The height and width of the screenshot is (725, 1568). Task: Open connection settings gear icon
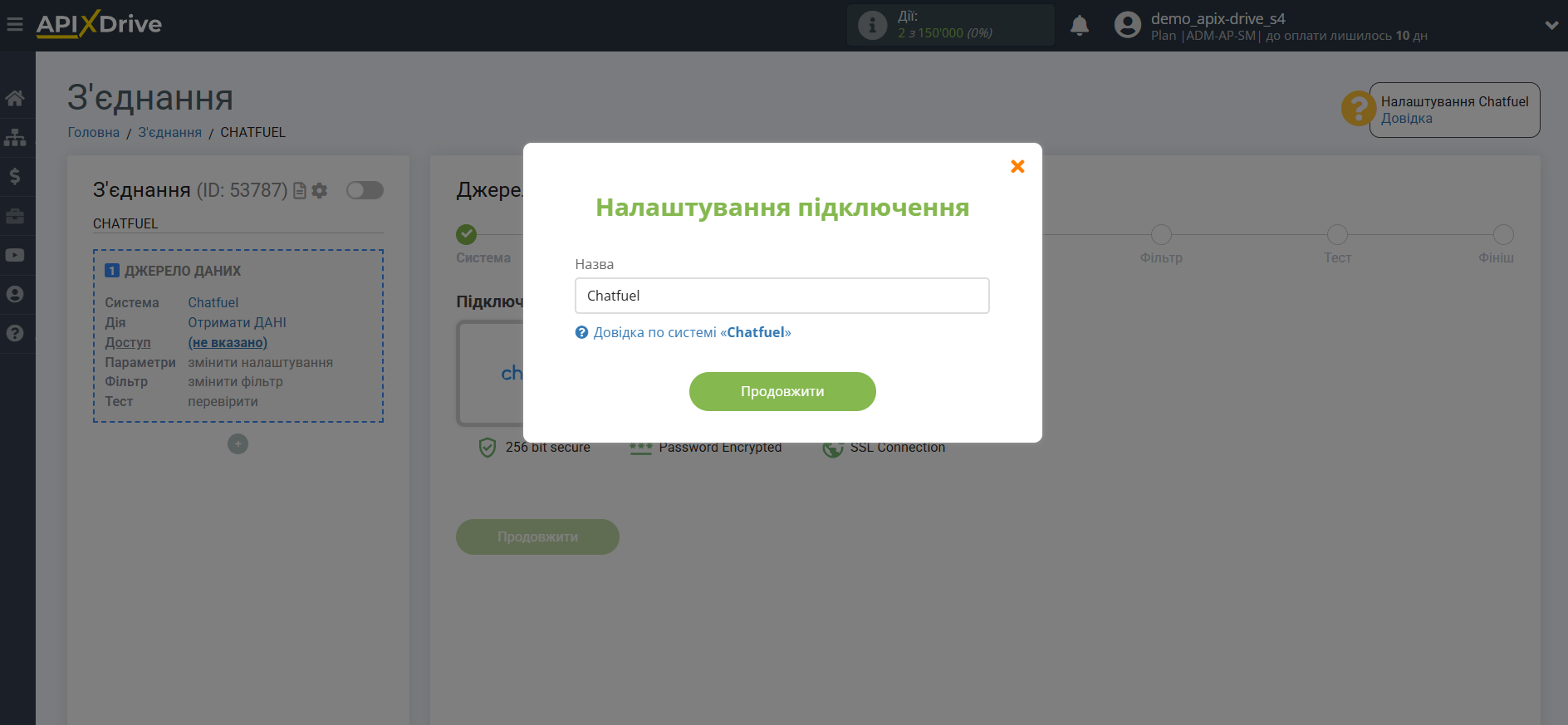(319, 190)
